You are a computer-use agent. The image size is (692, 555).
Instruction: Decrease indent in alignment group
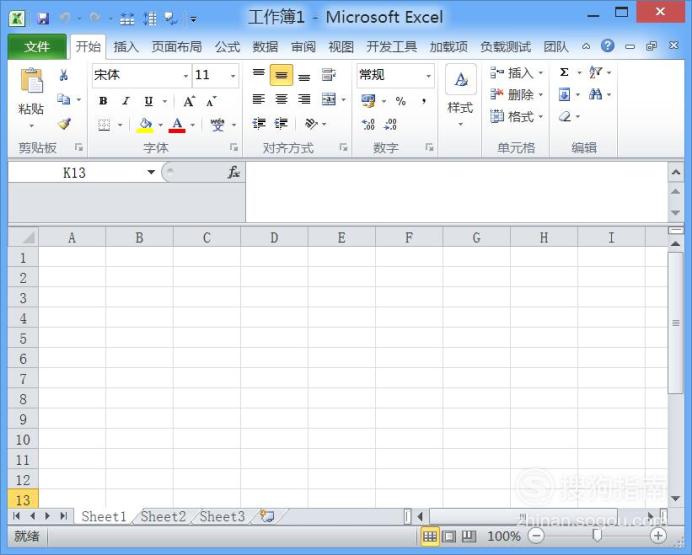(259, 124)
